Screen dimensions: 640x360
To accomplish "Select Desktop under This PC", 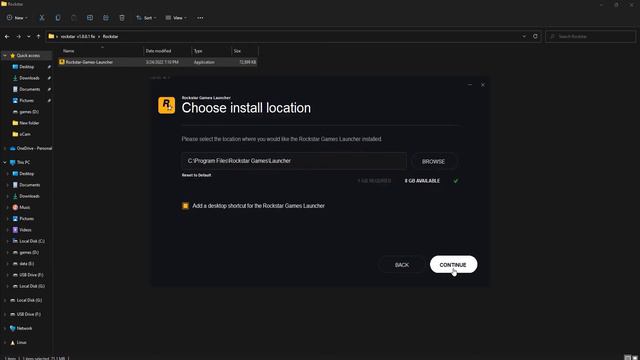I will point(26,173).
